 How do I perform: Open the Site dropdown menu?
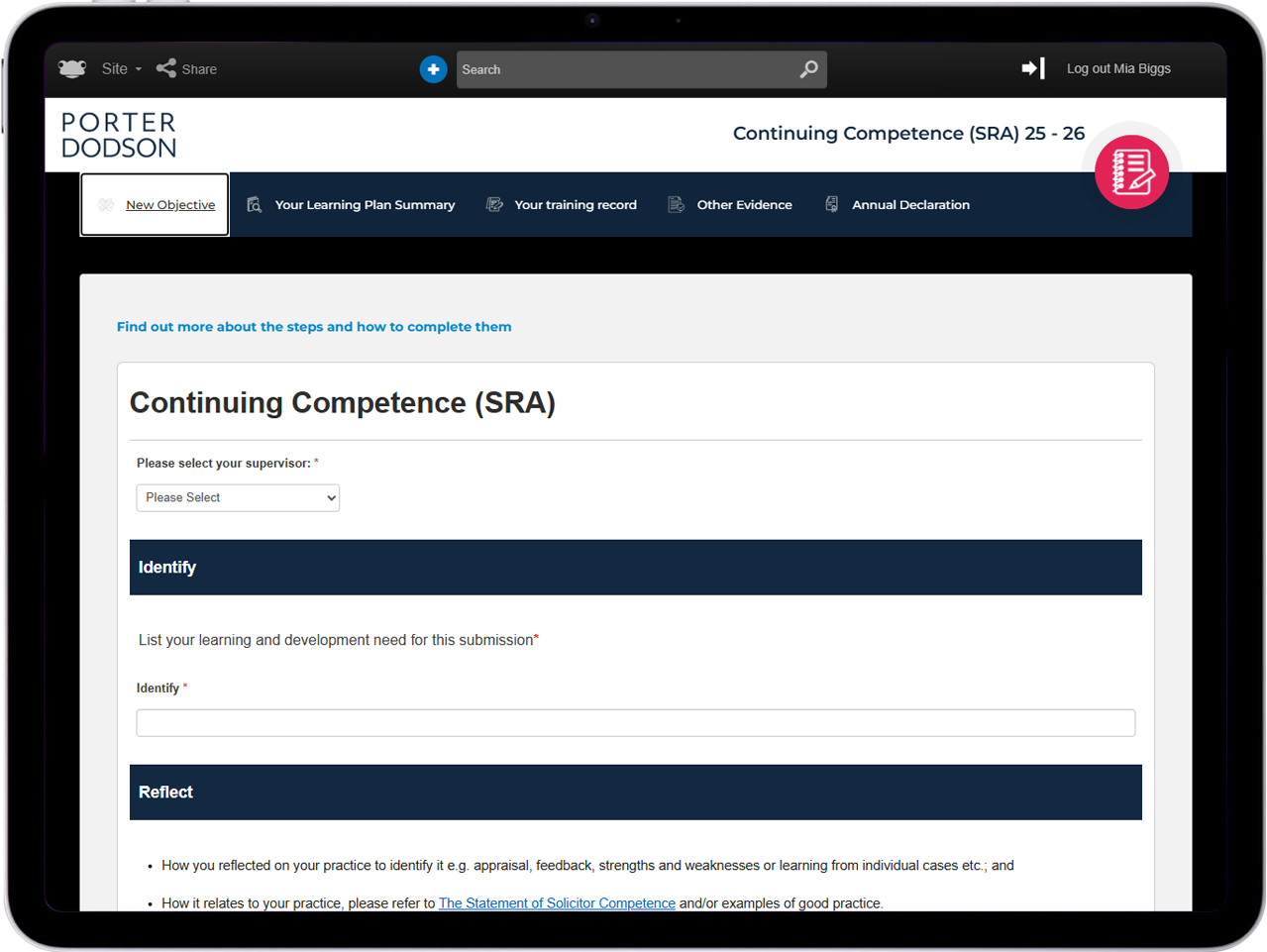coord(121,68)
